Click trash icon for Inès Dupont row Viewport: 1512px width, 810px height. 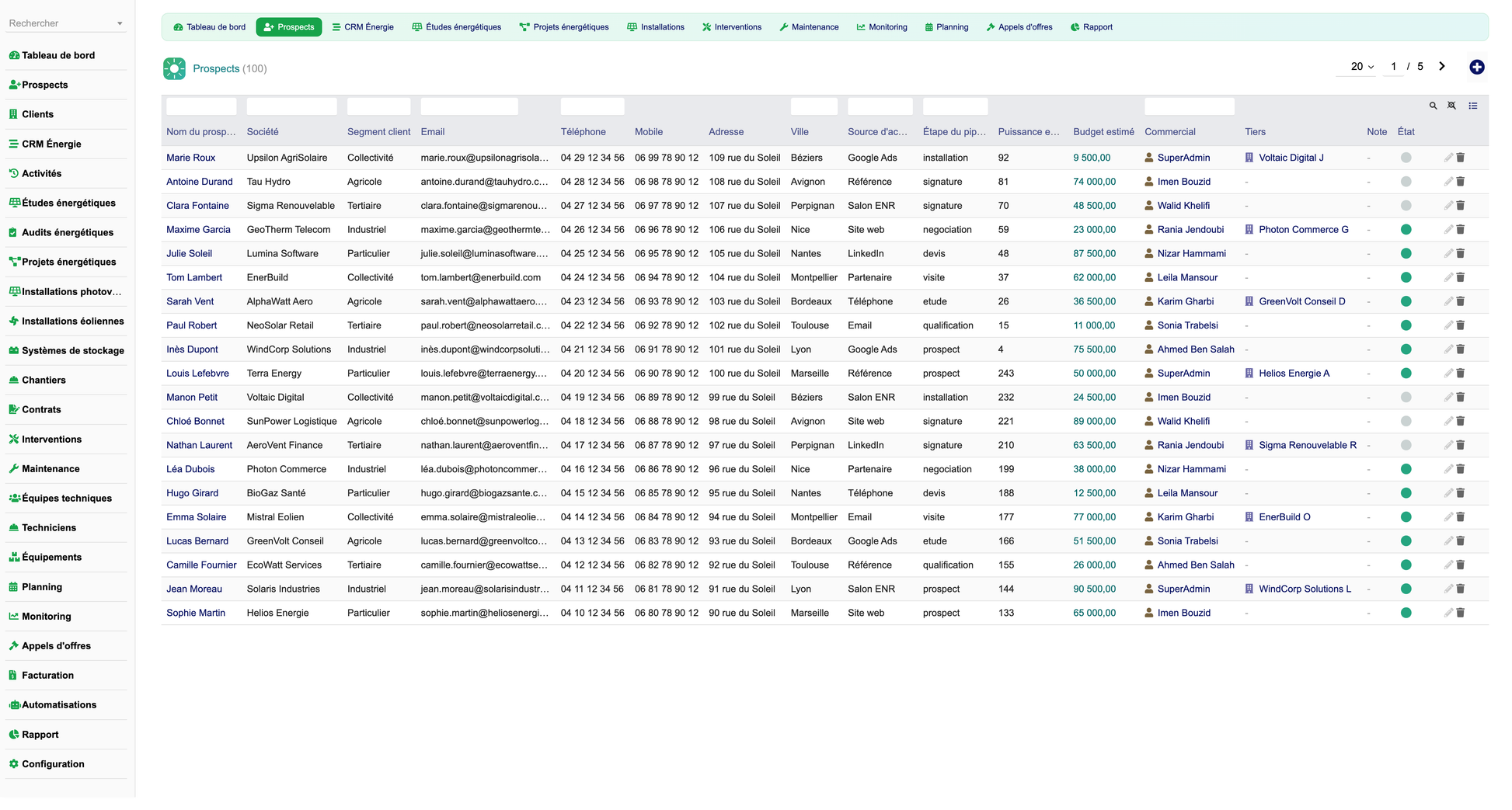tap(1460, 349)
